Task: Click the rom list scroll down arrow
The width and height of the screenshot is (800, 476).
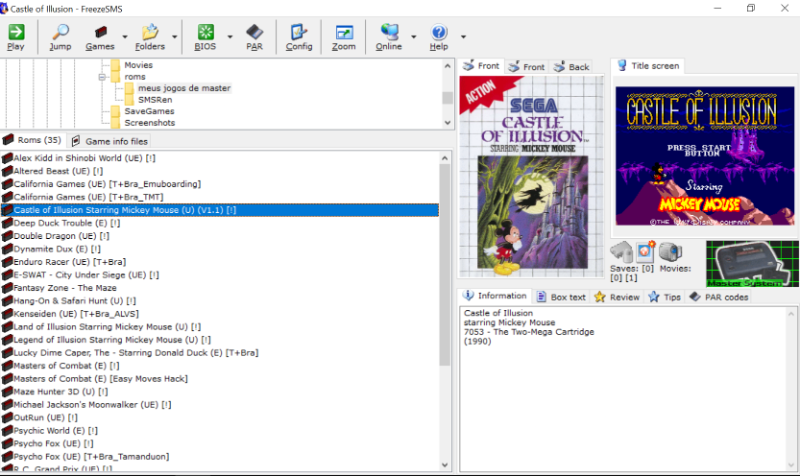Action: point(445,465)
